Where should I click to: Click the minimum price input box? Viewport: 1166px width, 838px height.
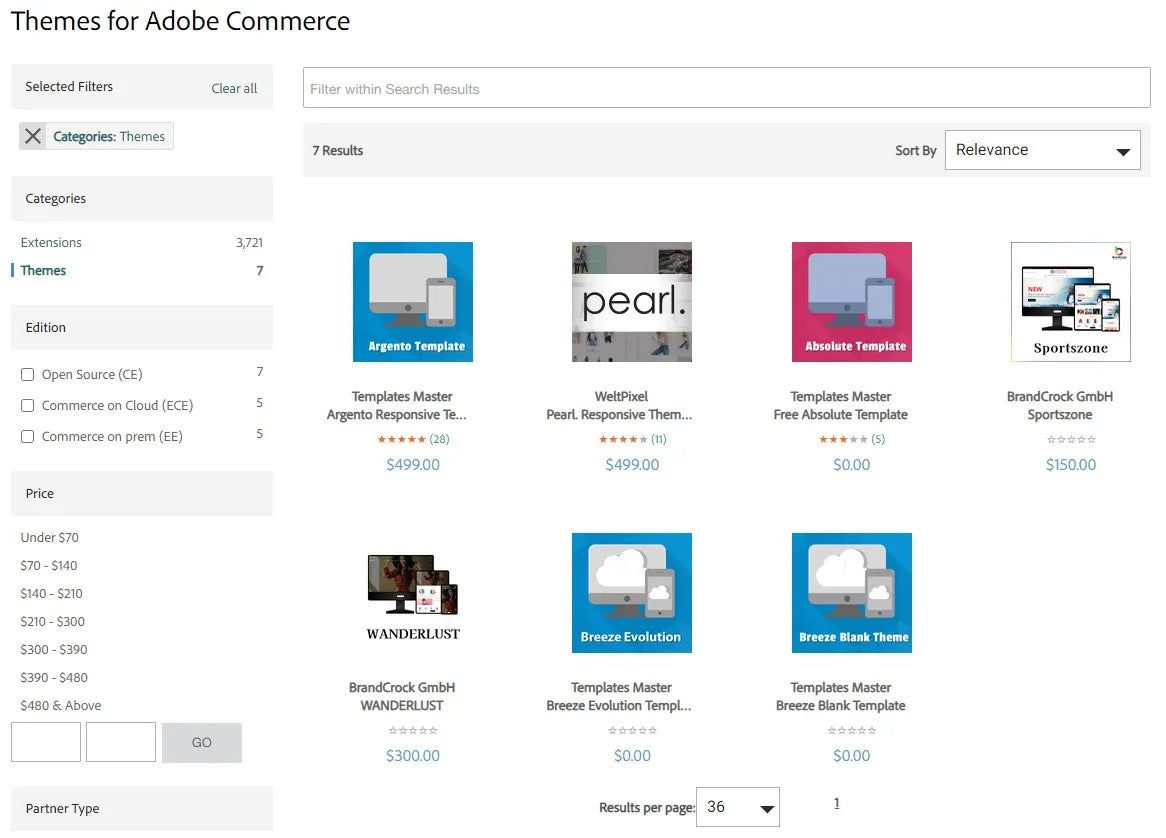coord(46,742)
